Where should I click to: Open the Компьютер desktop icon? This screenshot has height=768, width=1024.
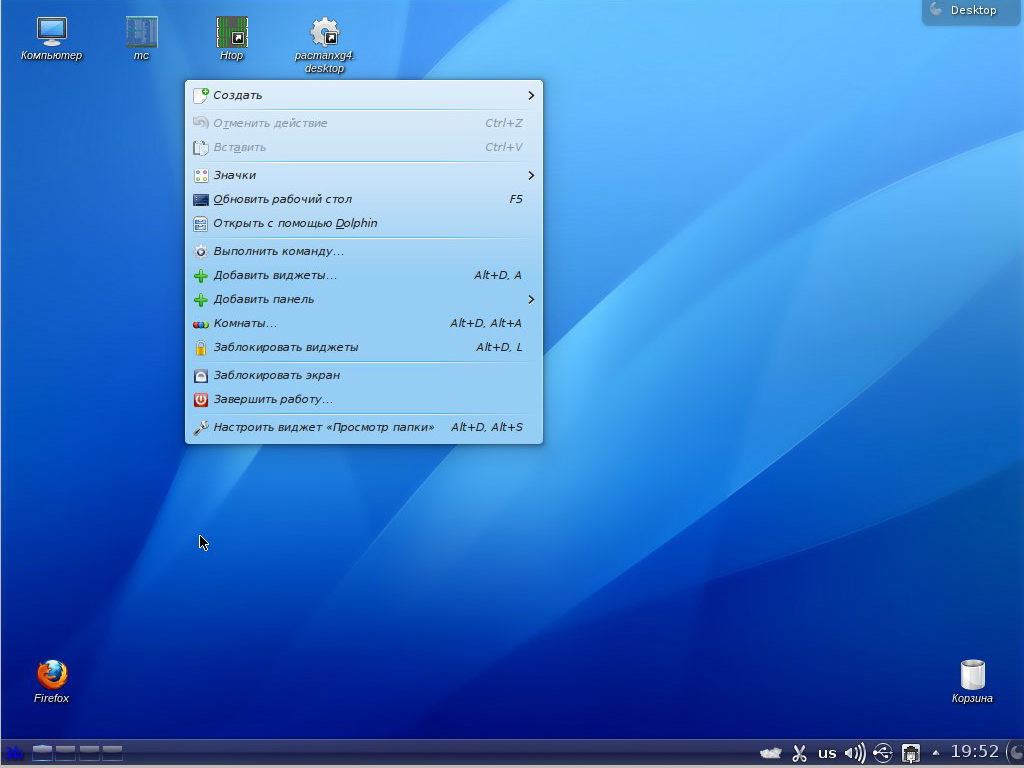pos(52,39)
